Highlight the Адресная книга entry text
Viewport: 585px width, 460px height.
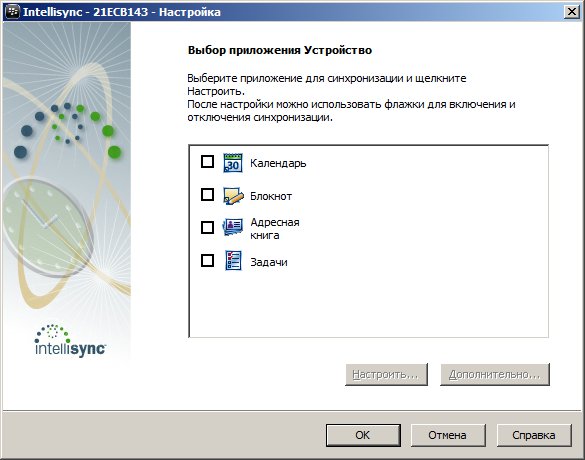click(275, 229)
